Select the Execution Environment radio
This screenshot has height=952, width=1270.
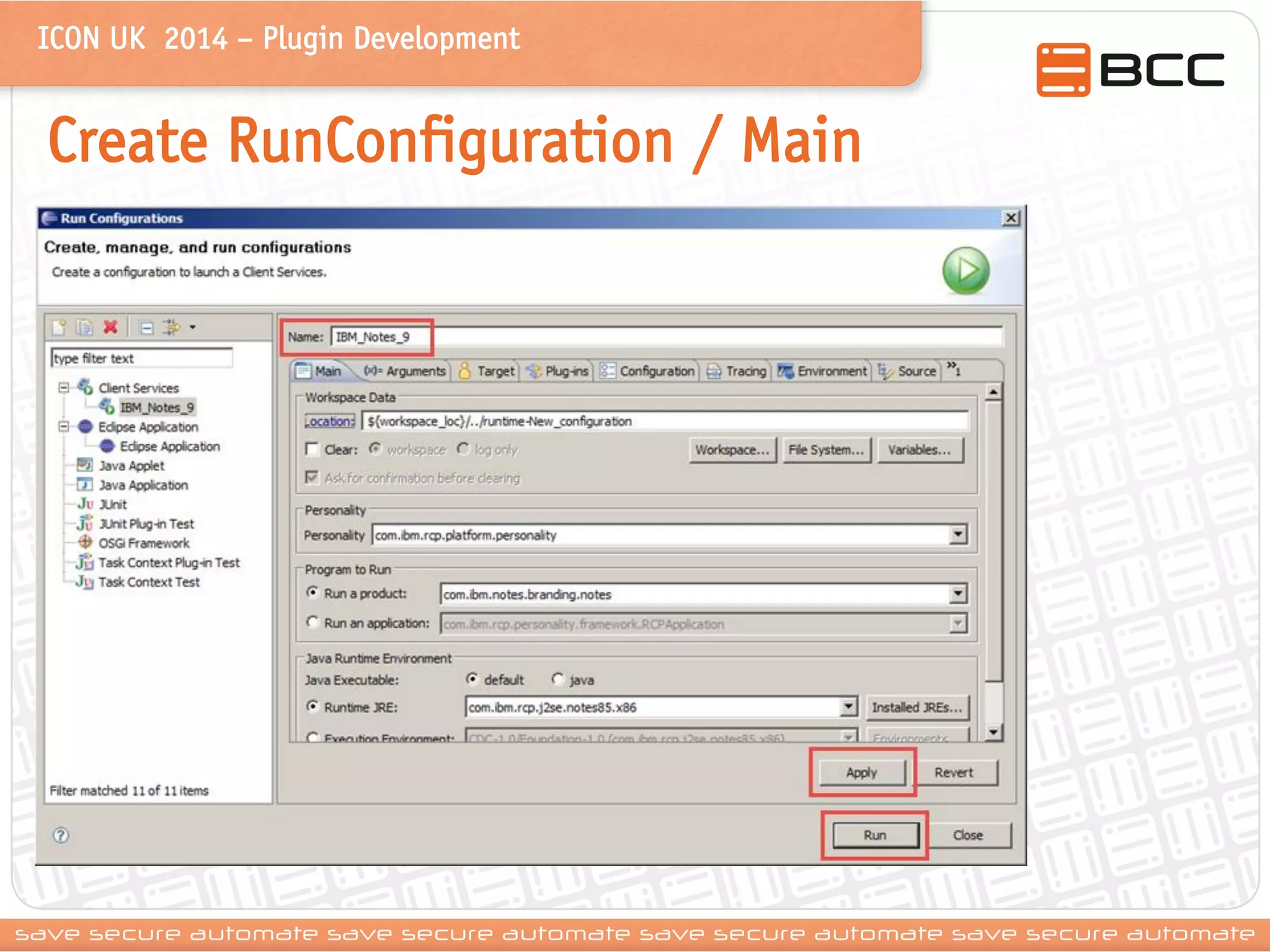(x=313, y=737)
